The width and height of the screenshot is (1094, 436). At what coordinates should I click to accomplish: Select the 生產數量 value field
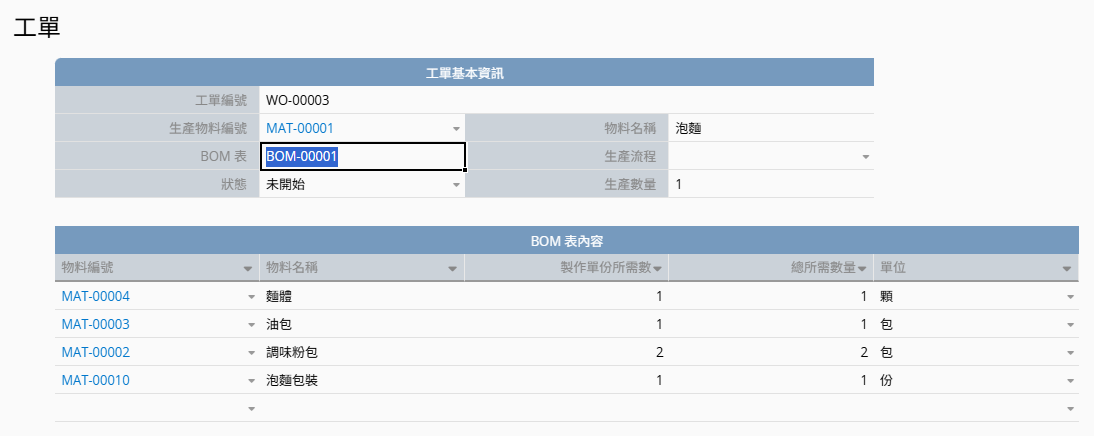point(770,185)
